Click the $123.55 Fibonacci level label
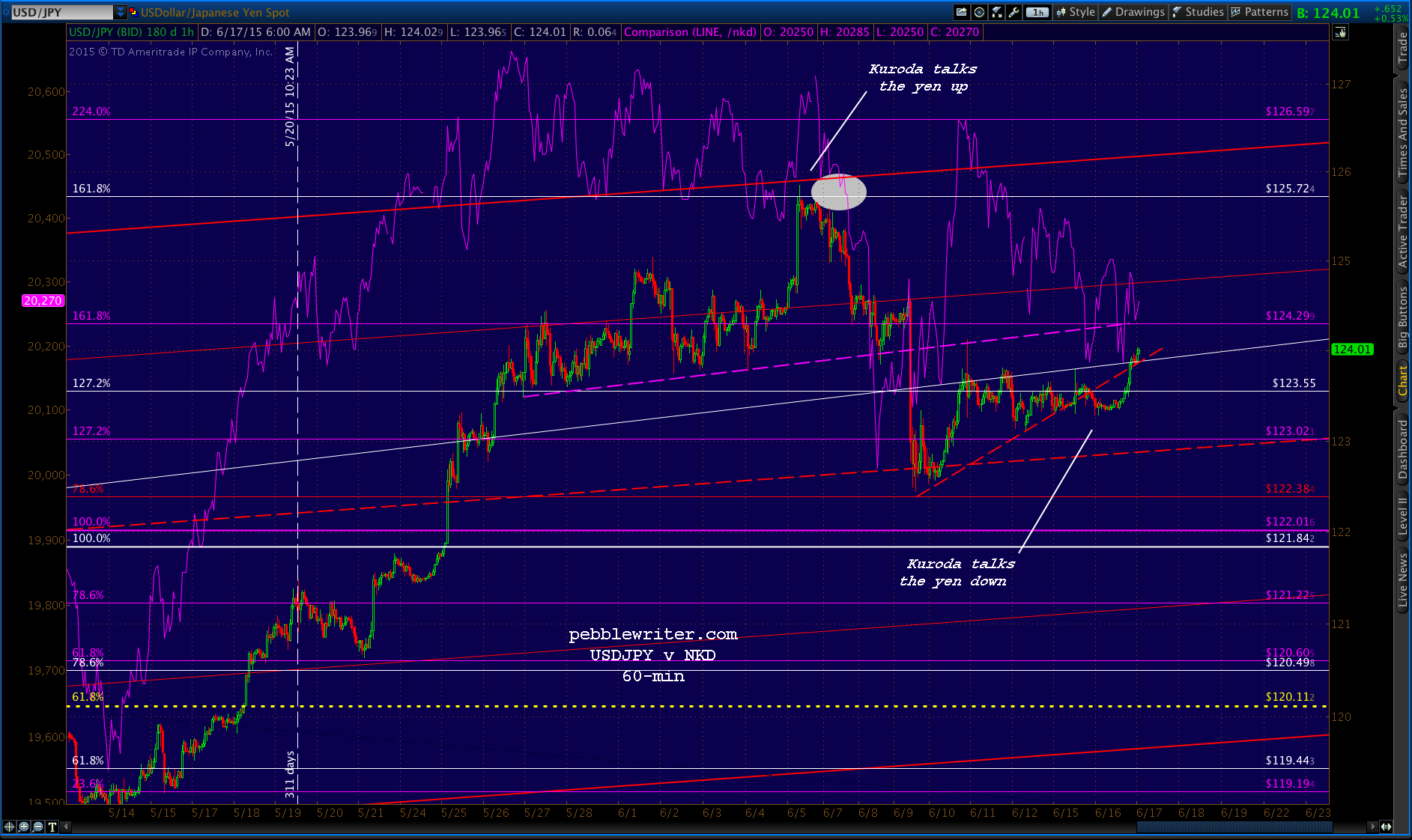Viewport: 1412px width, 840px height. coord(1294,383)
